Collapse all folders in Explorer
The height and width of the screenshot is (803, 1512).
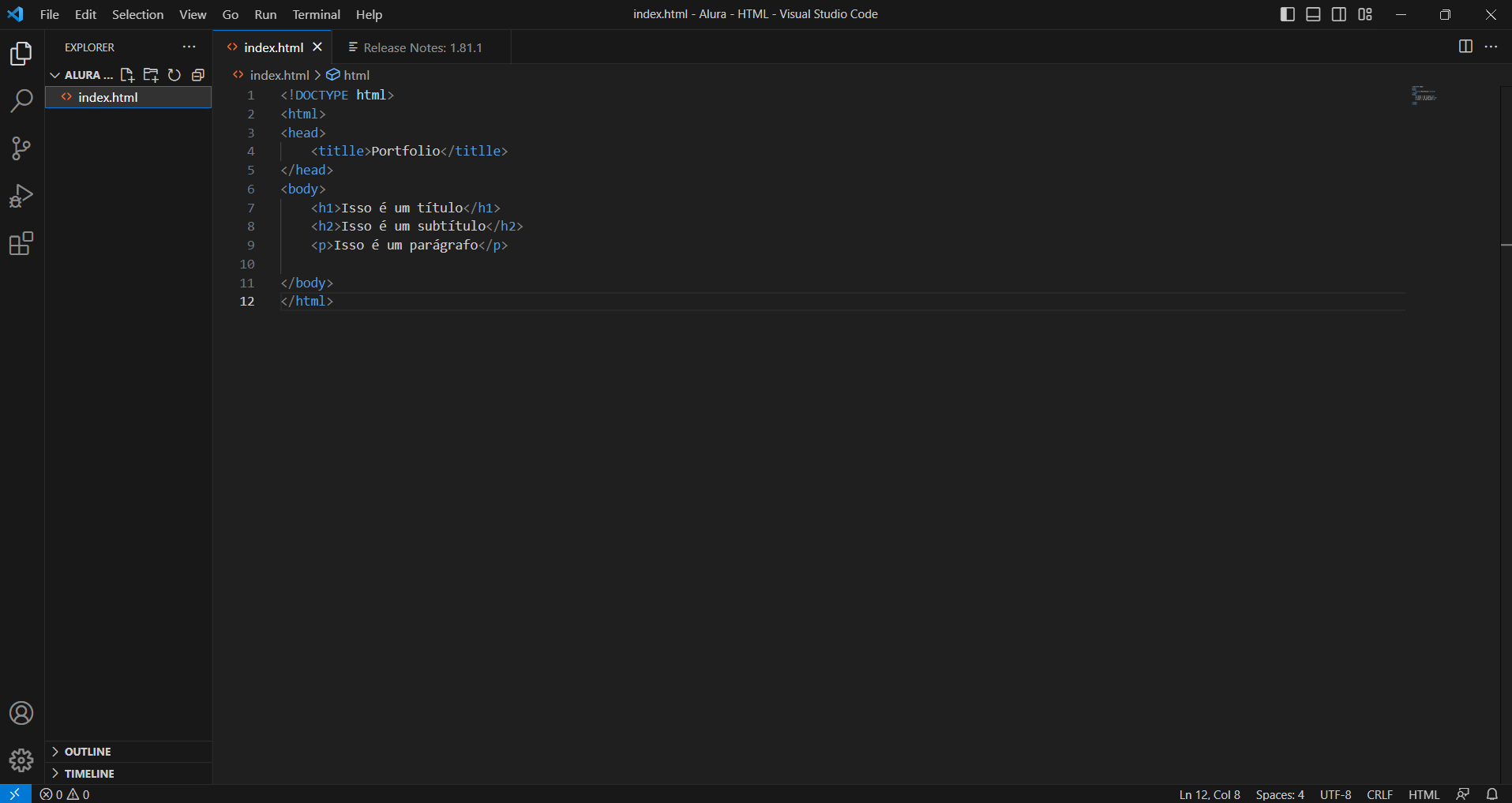[198, 75]
